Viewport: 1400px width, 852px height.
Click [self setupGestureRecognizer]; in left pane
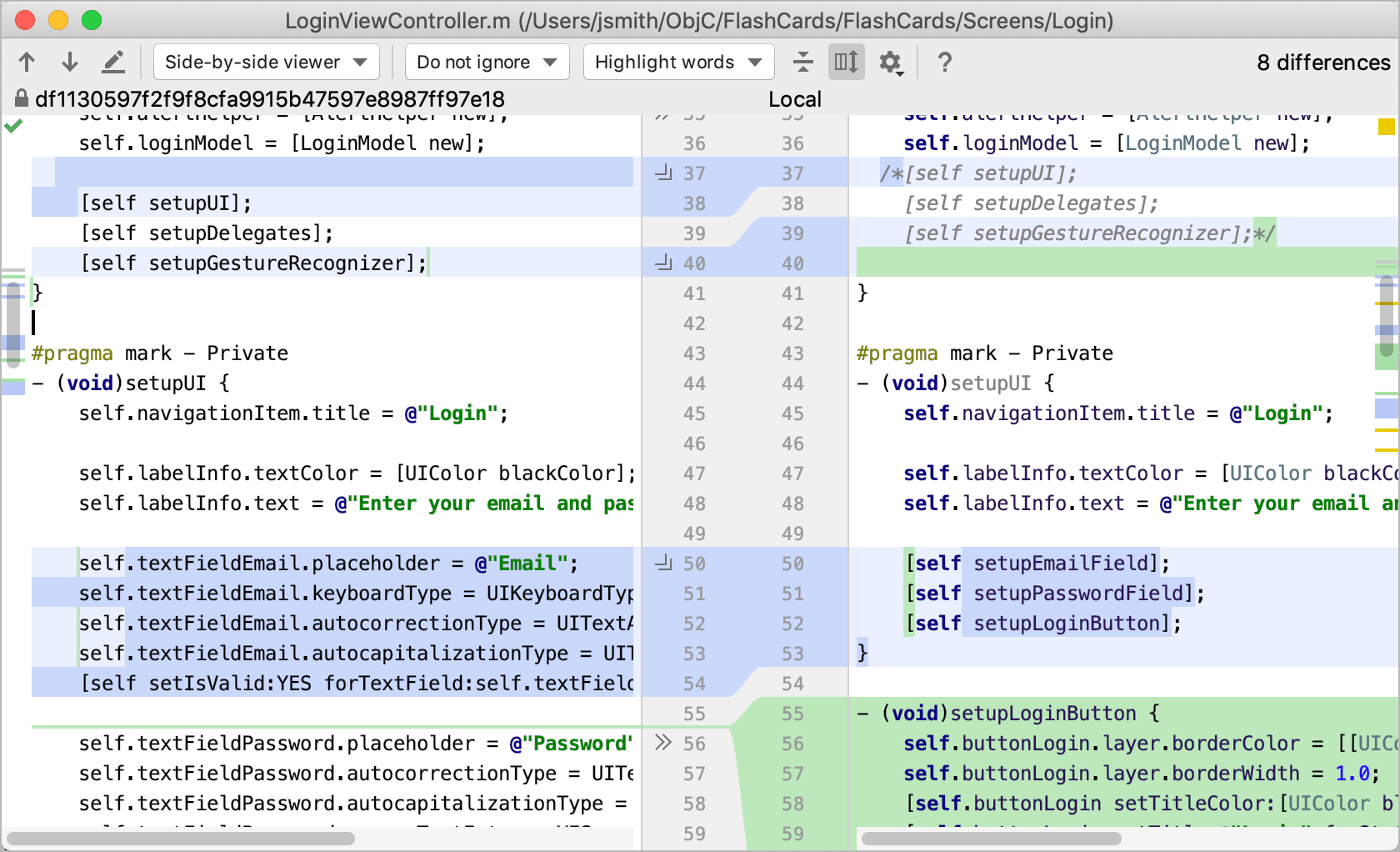tap(253, 263)
